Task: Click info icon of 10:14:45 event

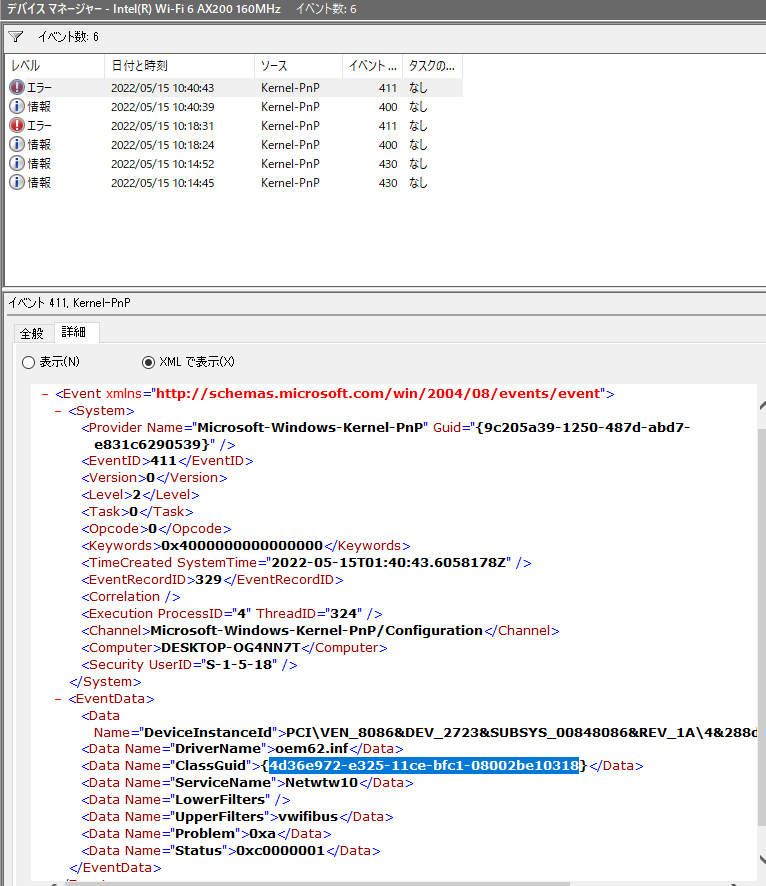Action: point(17,183)
